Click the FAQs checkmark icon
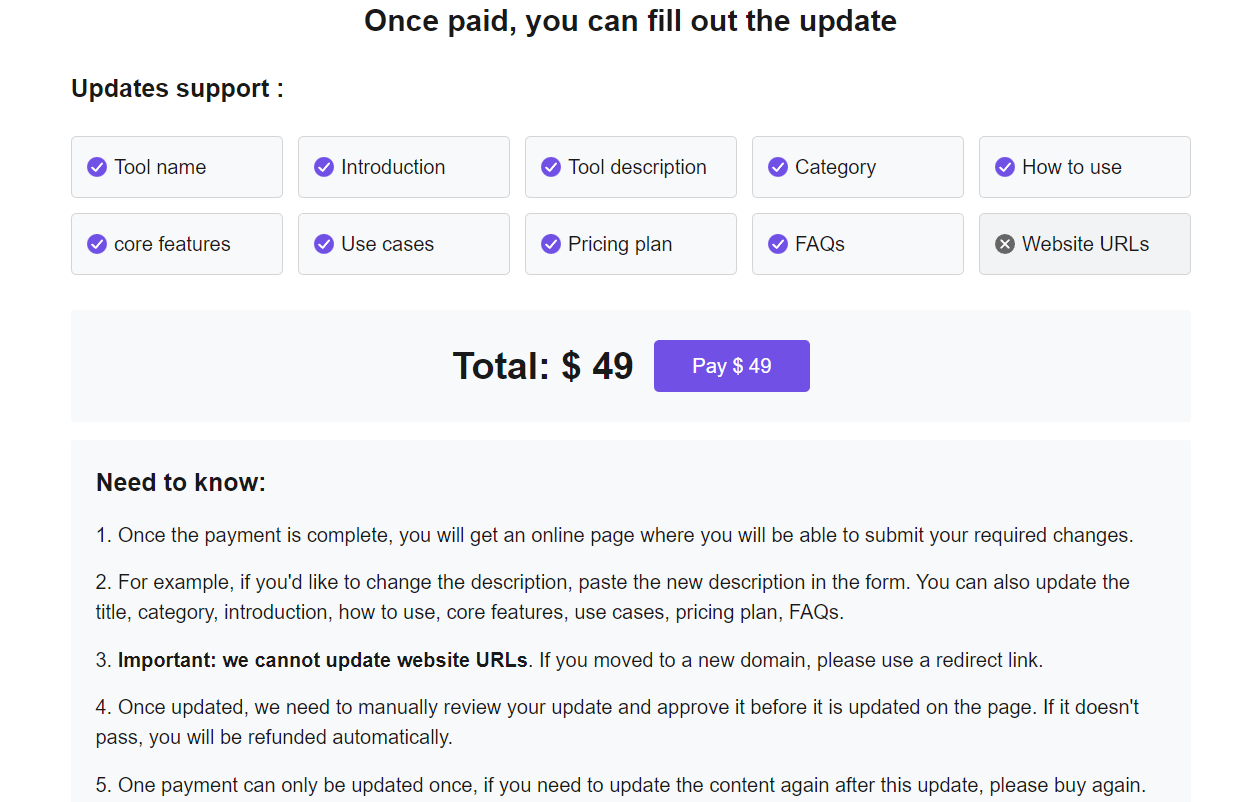 point(777,244)
